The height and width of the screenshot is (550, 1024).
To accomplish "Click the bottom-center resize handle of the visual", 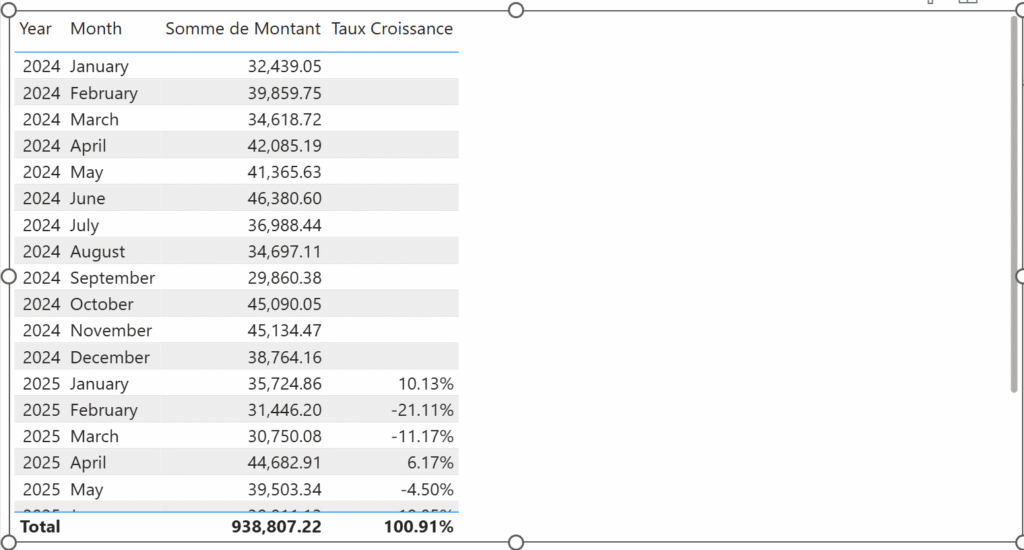I will pos(516,542).
